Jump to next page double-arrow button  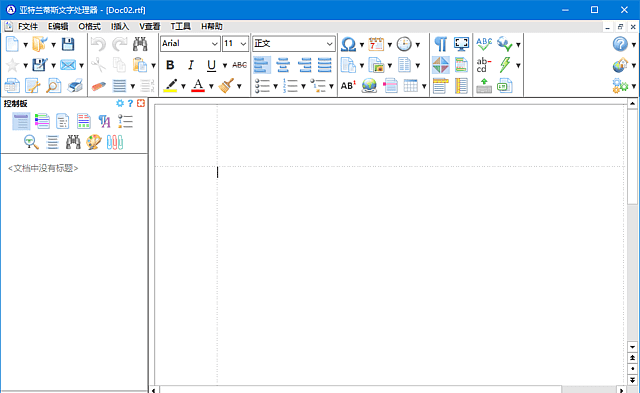click(x=632, y=380)
